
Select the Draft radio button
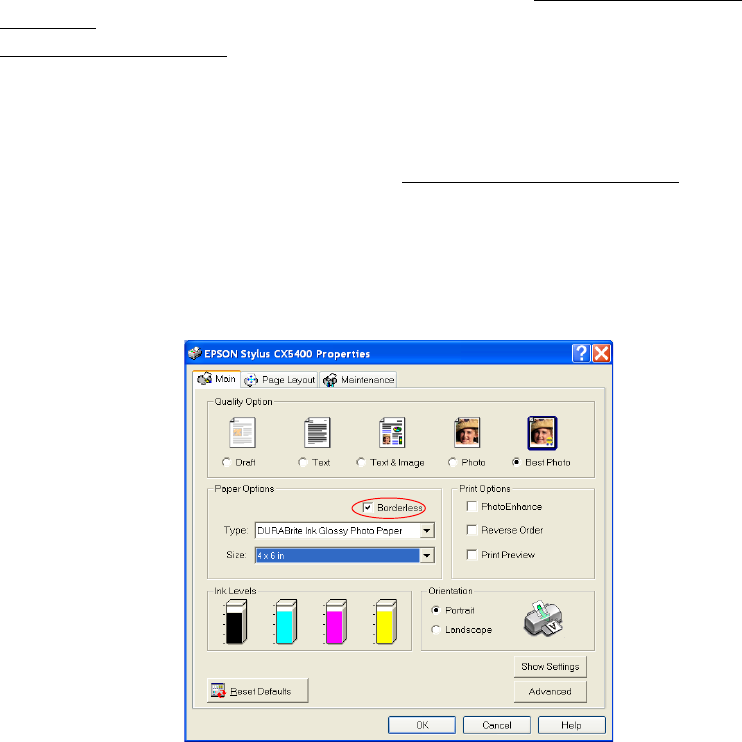[x=226, y=462]
